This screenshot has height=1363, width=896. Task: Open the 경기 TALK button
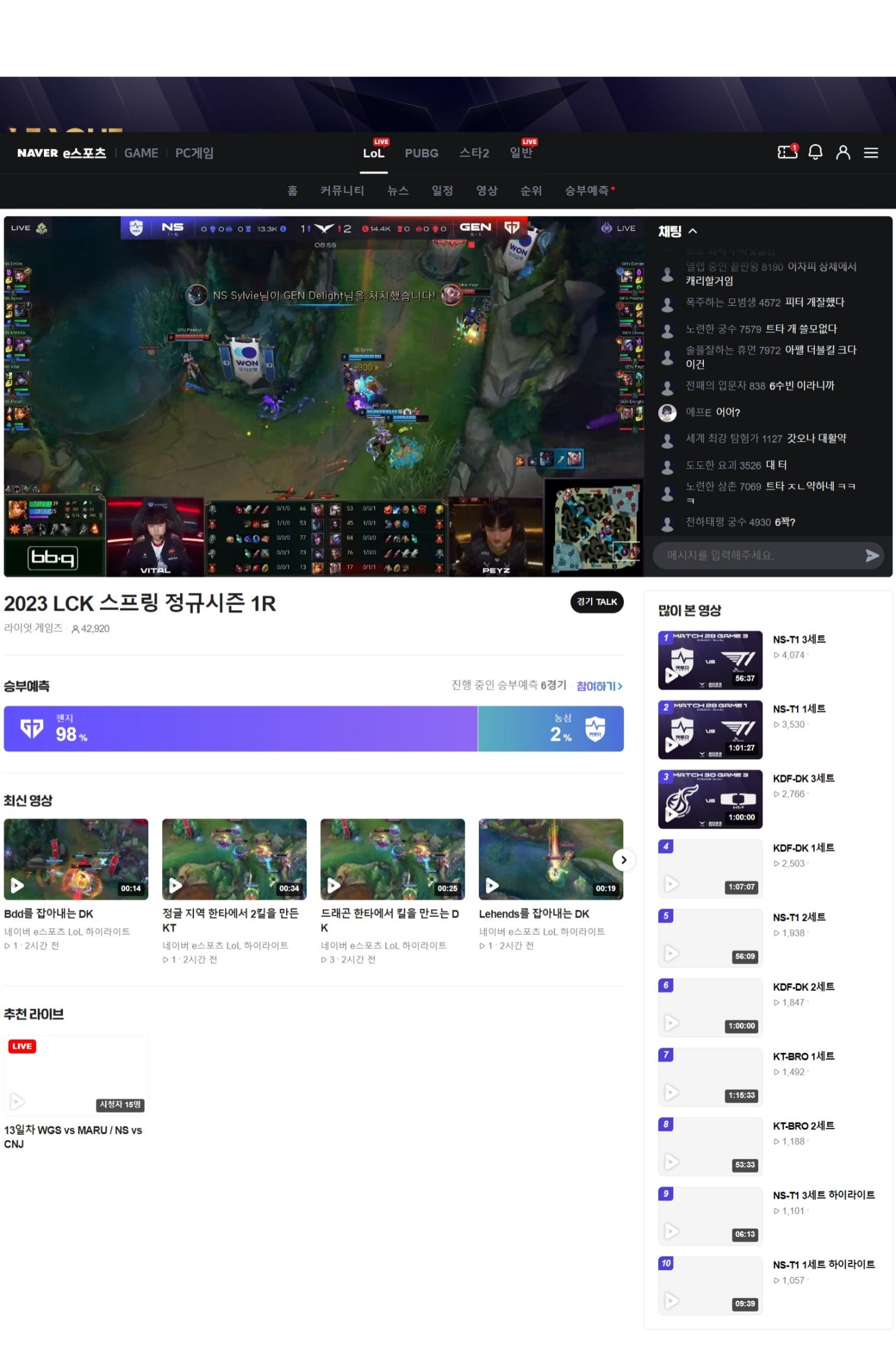[x=597, y=602]
